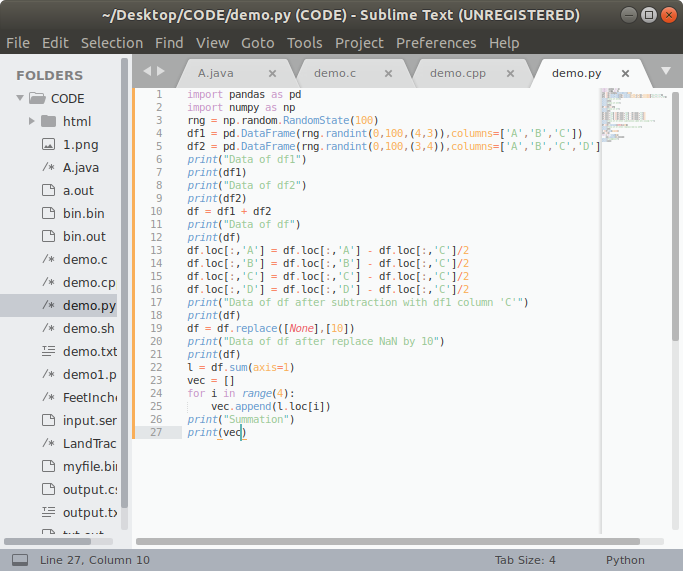This screenshot has height=571, width=683.
Task: Click the code icon beside demo.c
Action: (x=48, y=259)
